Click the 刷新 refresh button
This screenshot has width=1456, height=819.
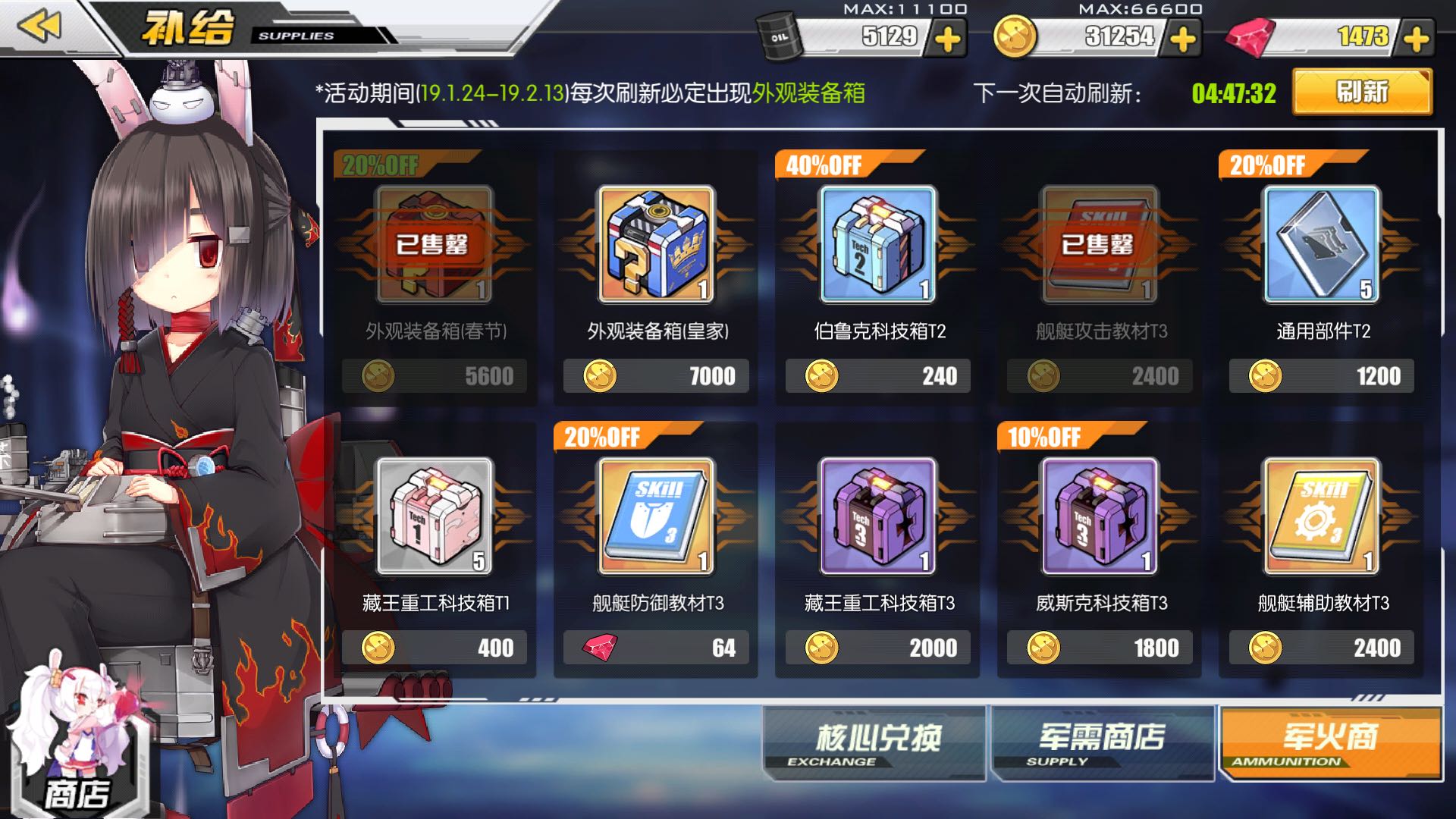pyautogui.click(x=1362, y=93)
